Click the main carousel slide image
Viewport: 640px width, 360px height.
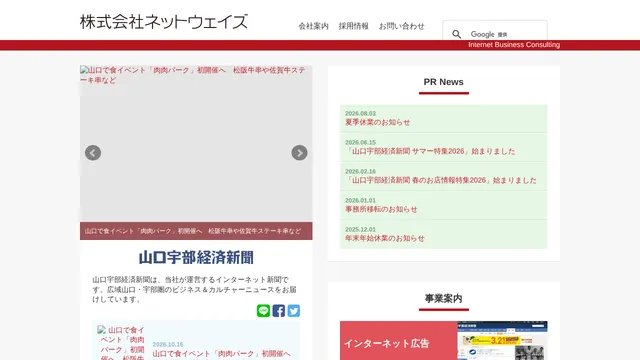[x=196, y=144]
